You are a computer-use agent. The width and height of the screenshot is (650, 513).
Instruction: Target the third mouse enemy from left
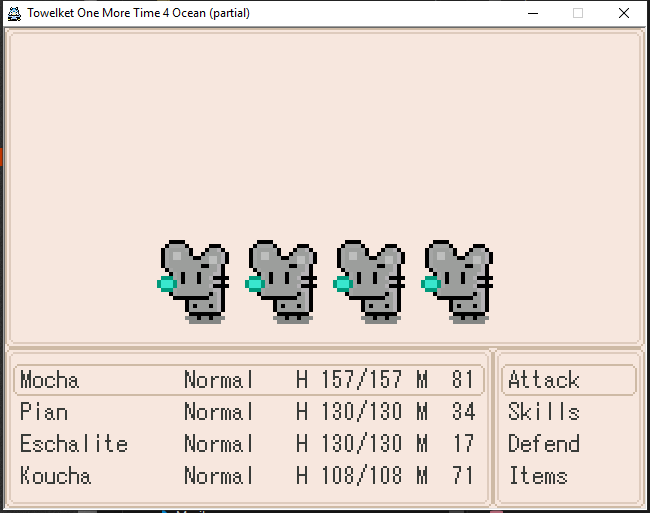pos(369,282)
